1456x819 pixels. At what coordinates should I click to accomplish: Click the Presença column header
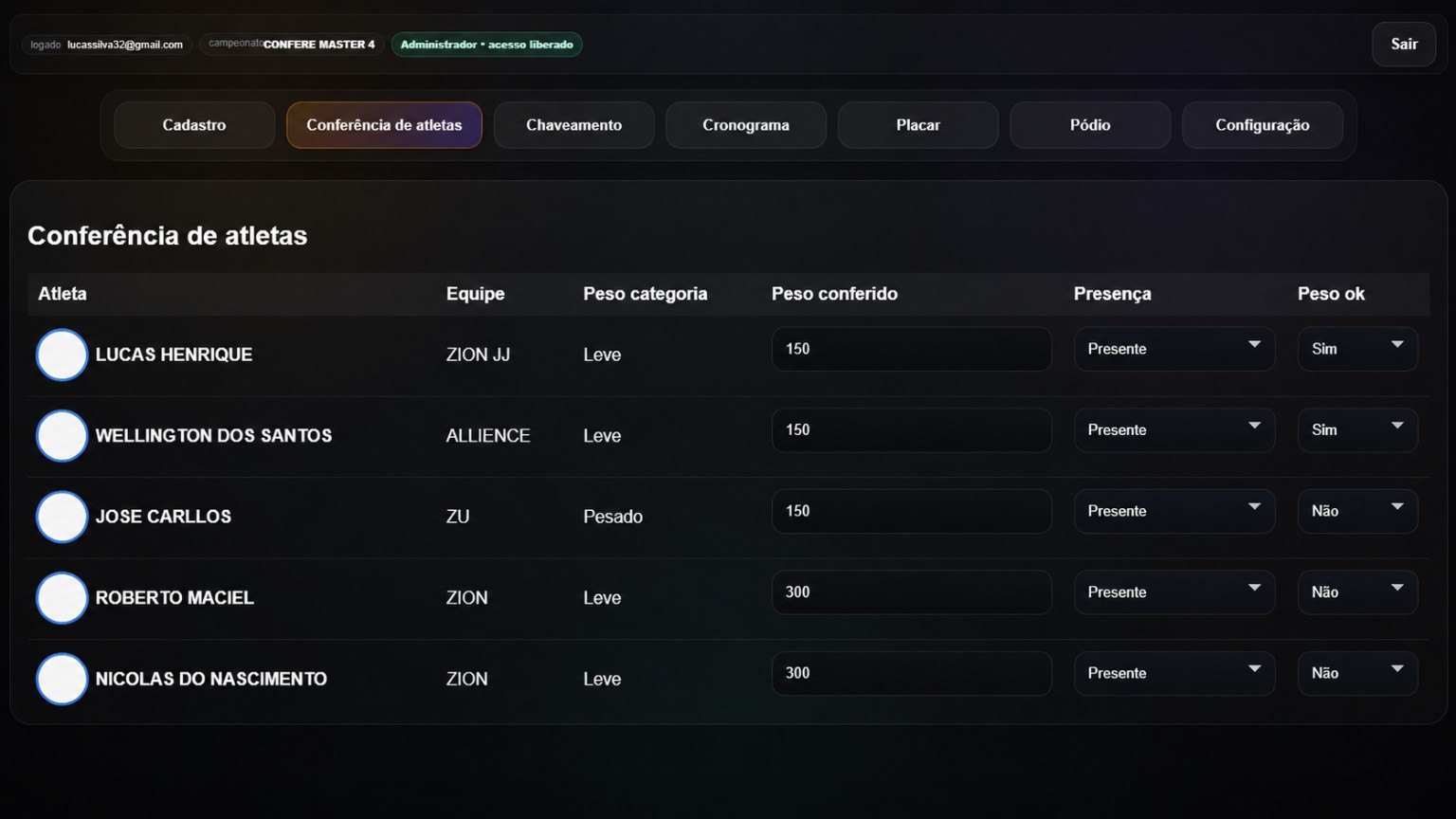tap(1112, 294)
